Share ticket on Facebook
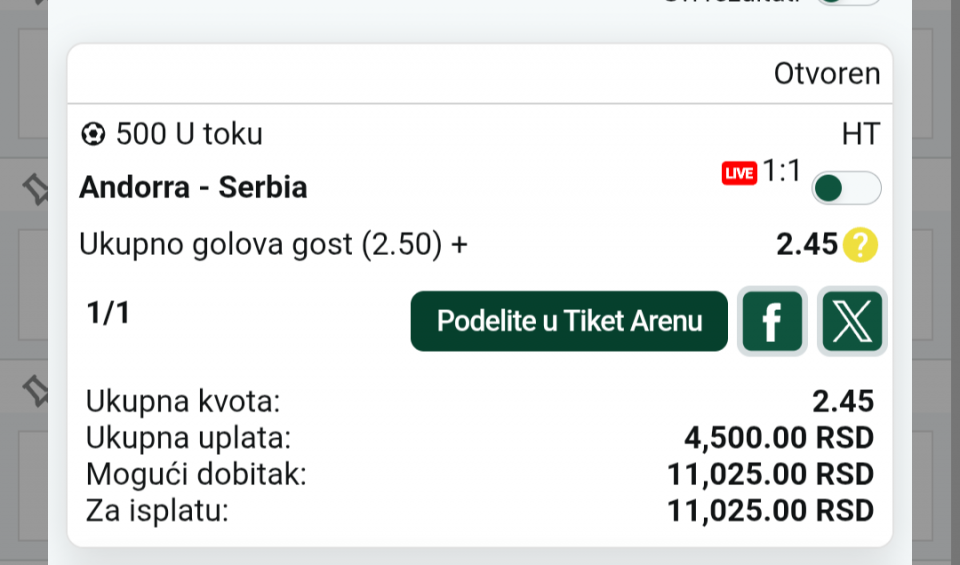Image resolution: width=960 pixels, height=565 pixels. coord(772,322)
